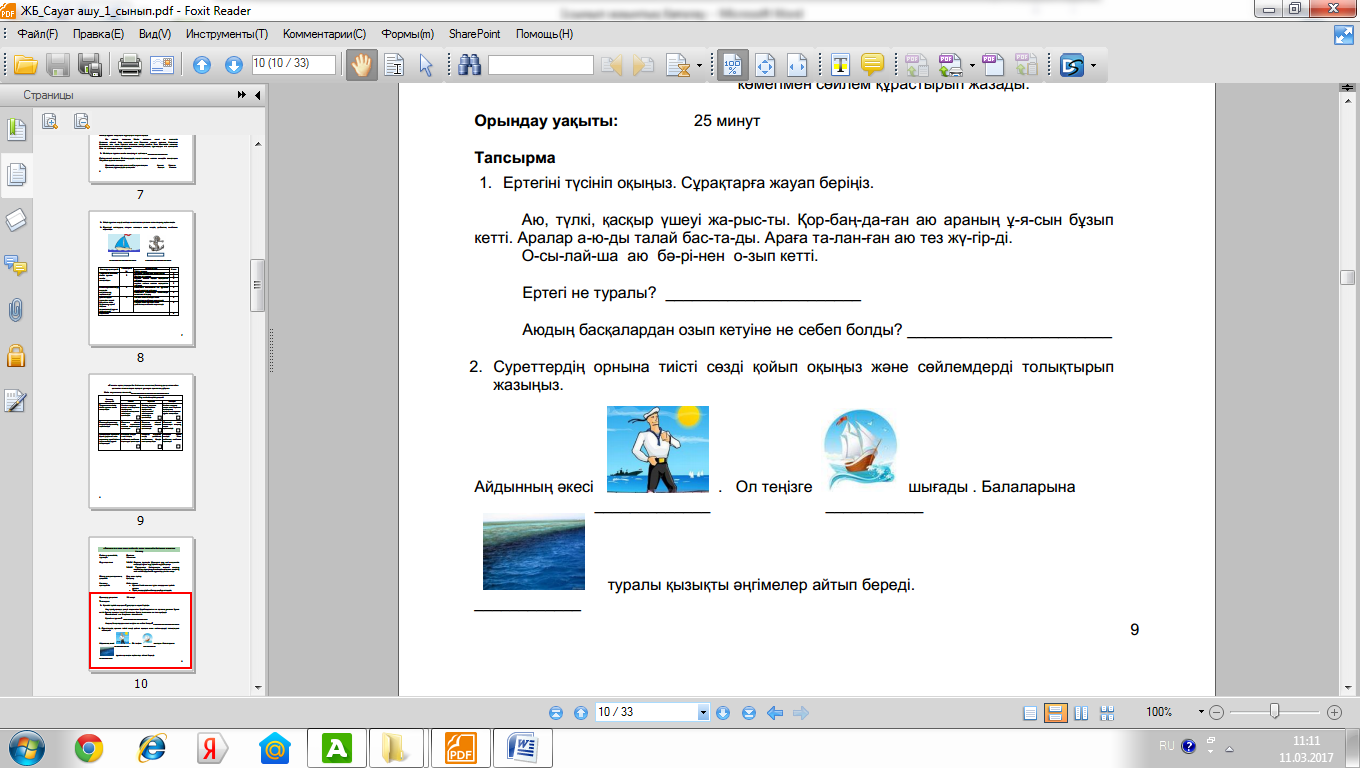Click the Save As double-disk icon
Image resolution: width=1360 pixels, height=768 pixels.
tap(90, 66)
